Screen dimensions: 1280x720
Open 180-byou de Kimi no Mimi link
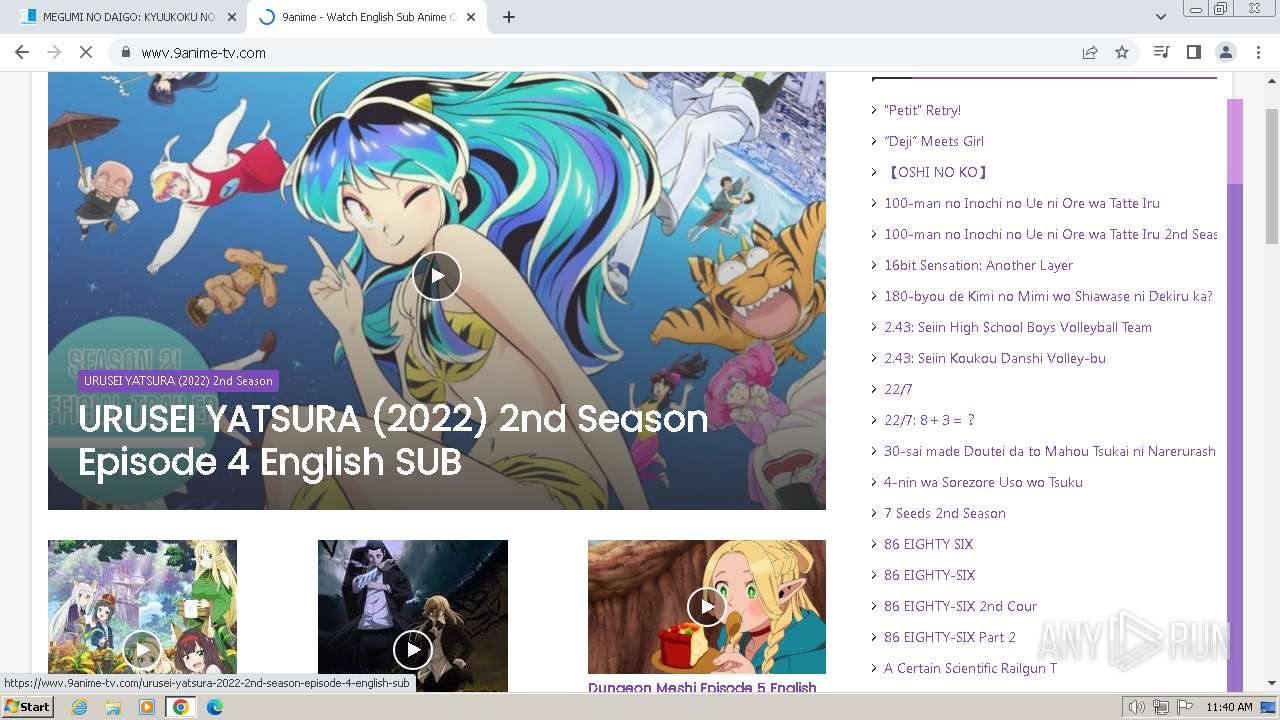1048,296
